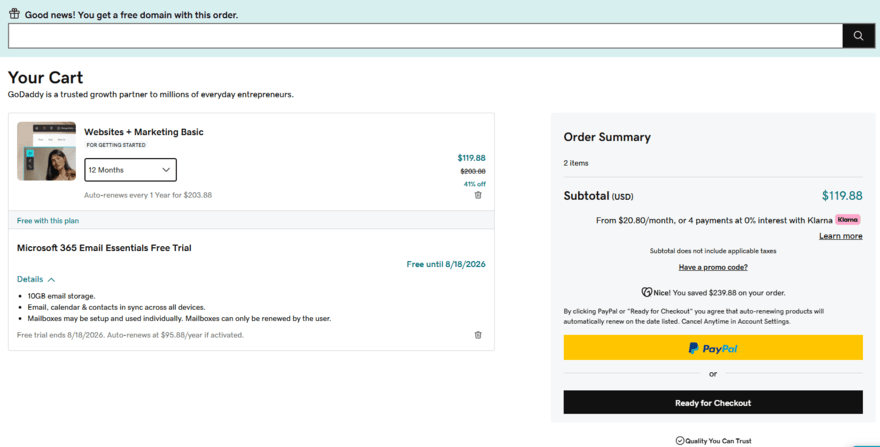Click Mailboxes may be setup bullet
The image size is (880, 447).
(x=179, y=318)
